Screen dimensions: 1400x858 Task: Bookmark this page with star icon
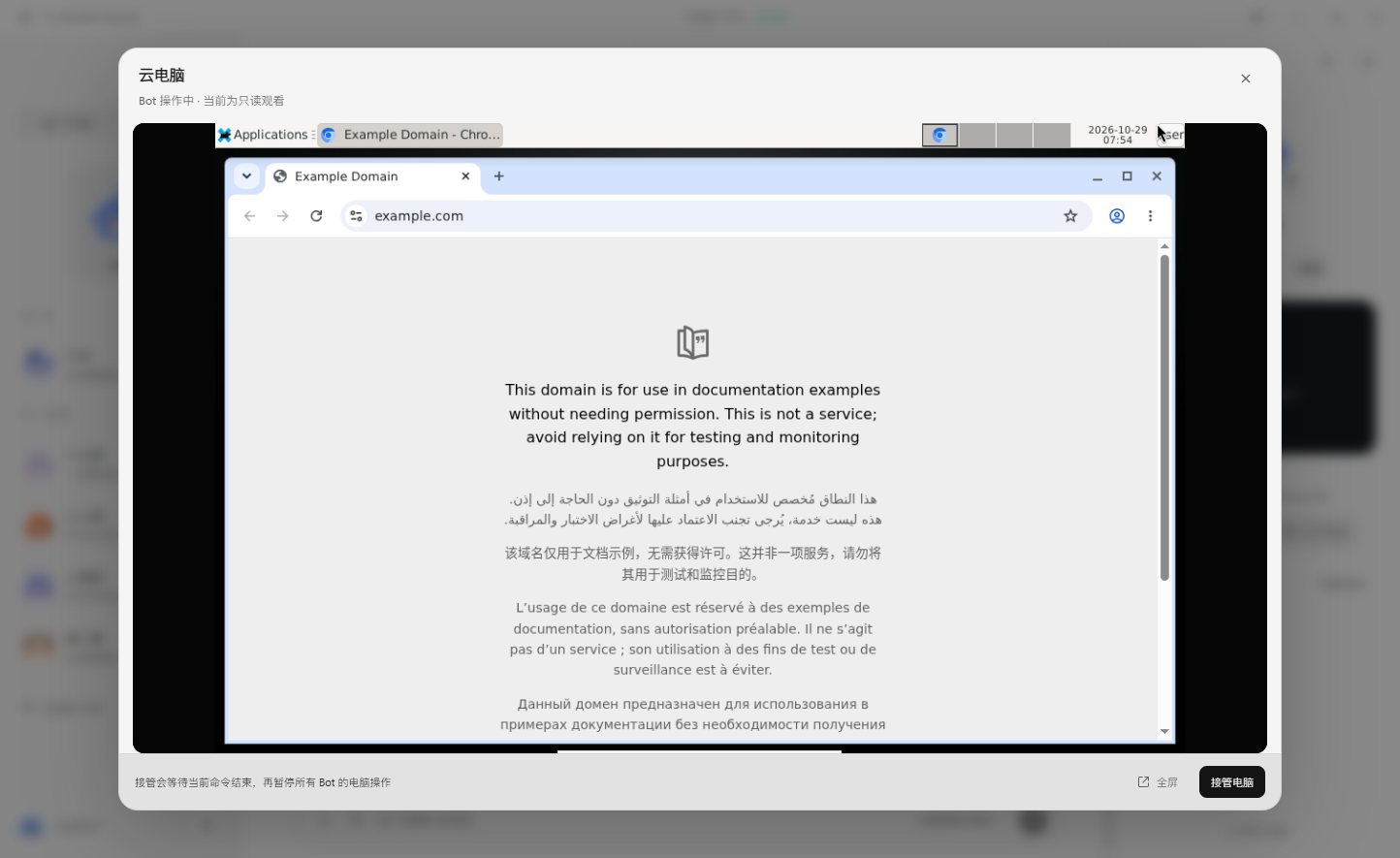pyautogui.click(x=1070, y=216)
